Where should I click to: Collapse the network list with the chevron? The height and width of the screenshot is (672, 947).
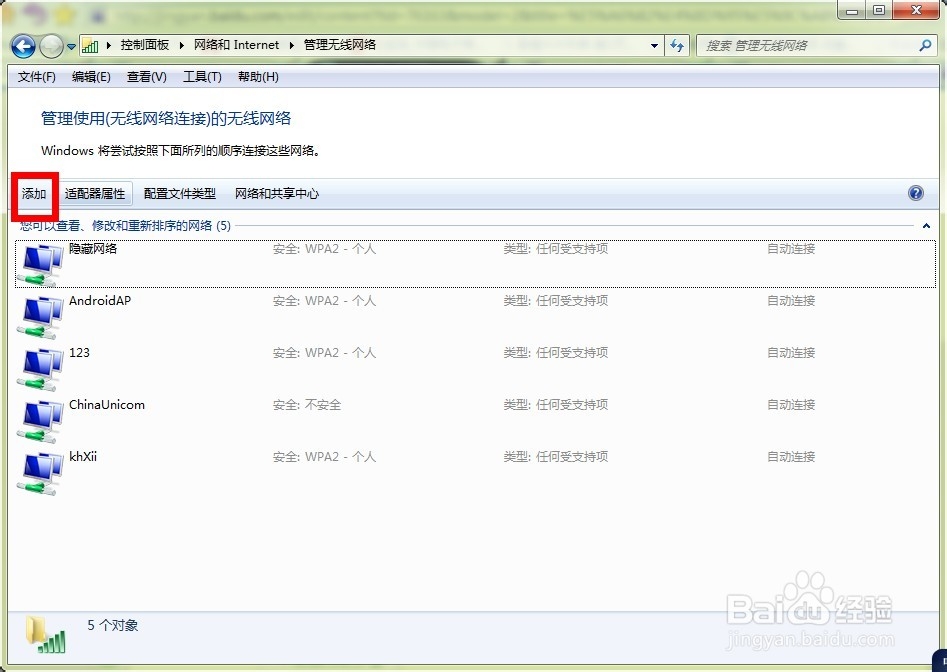[x=926, y=226]
